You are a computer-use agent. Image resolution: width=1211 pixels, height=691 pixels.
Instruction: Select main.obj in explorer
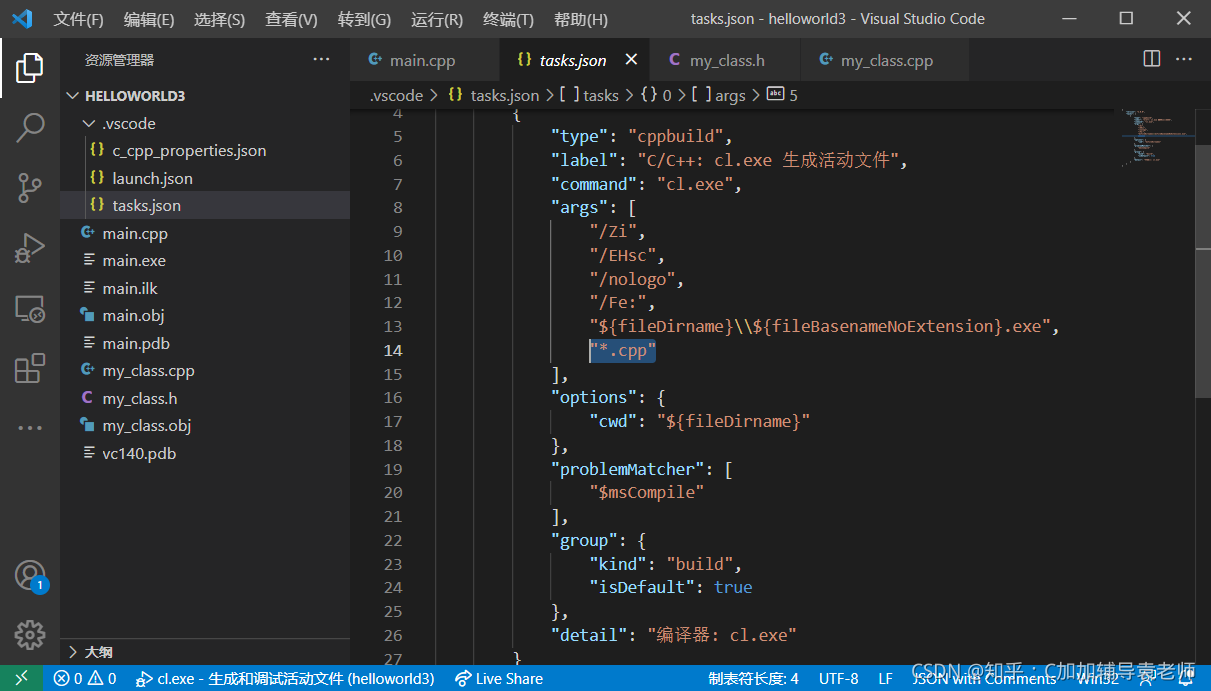(x=205, y=315)
